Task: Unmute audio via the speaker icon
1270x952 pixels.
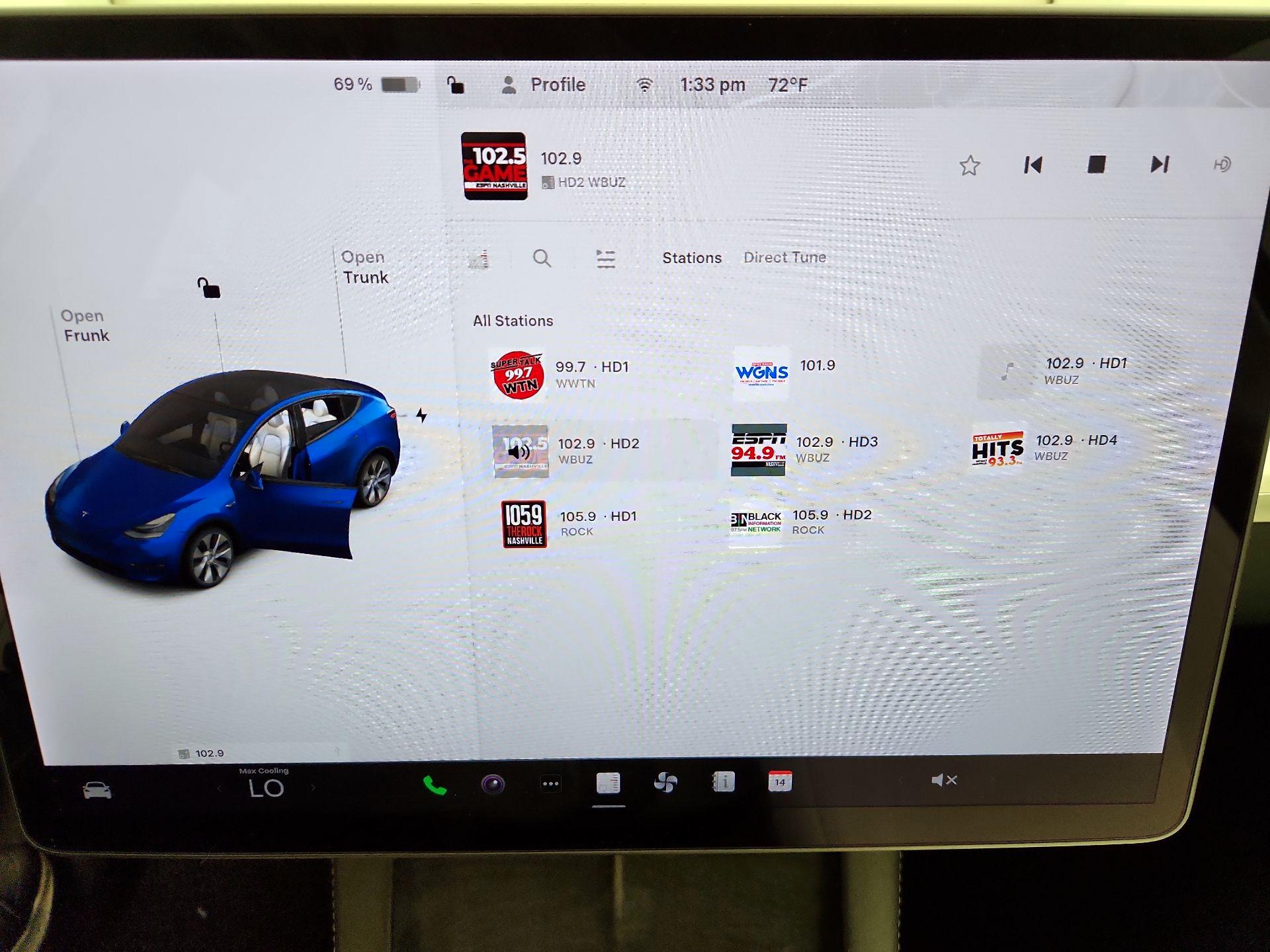Action: pos(945,780)
